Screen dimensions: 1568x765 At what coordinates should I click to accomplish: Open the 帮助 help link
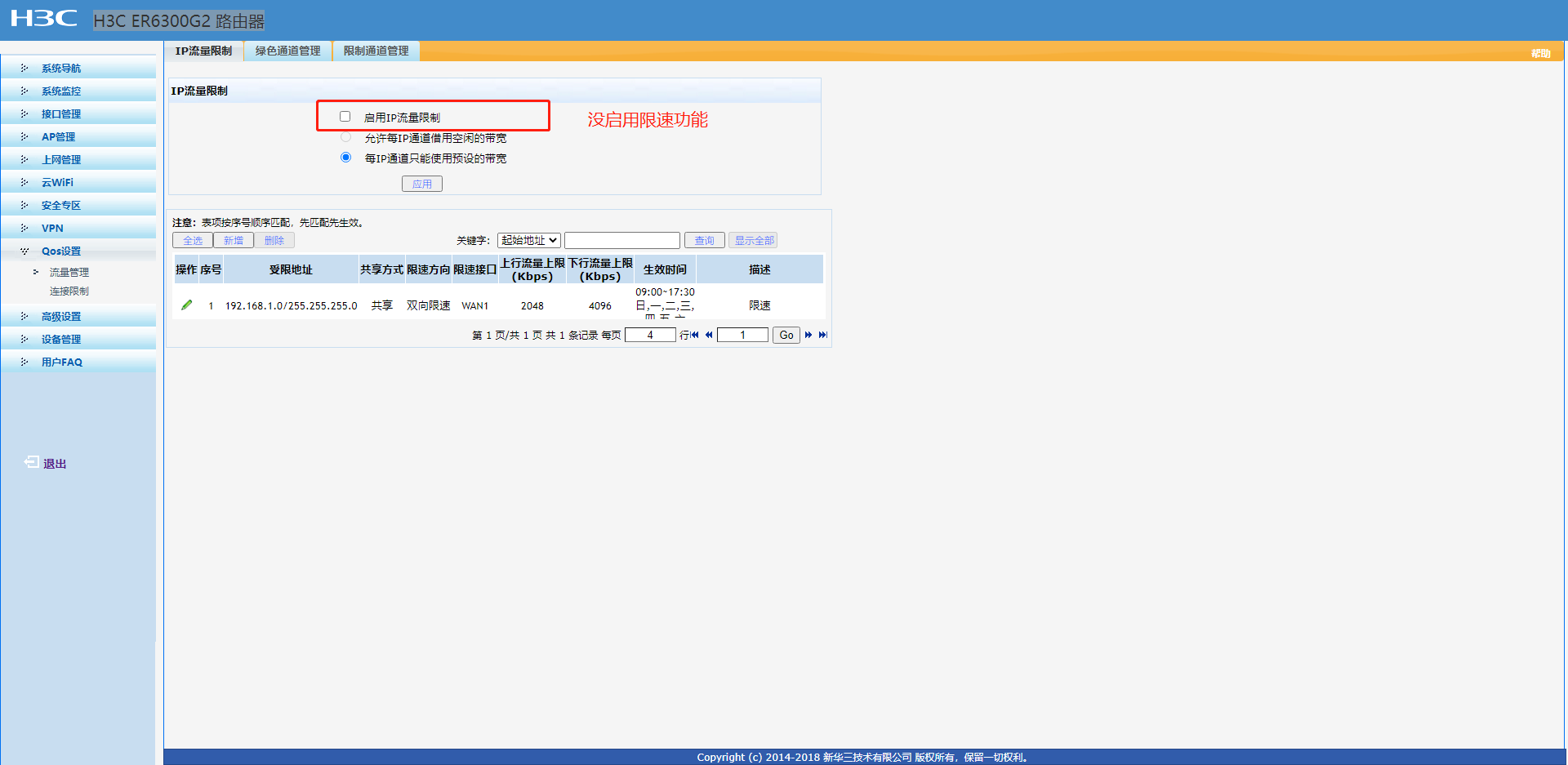1541,53
